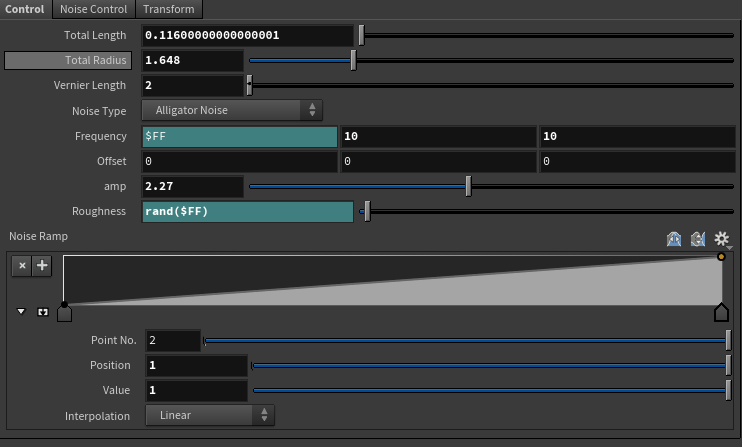The width and height of the screenshot is (742, 447).
Task: Open the Interpolation Linear dropdown
Action: pyautogui.click(x=210, y=415)
